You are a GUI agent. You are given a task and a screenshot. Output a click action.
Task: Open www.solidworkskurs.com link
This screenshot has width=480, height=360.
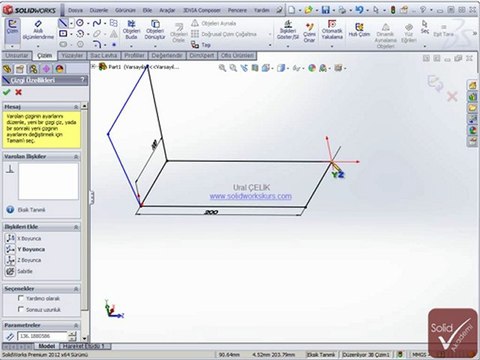pyautogui.click(x=251, y=196)
